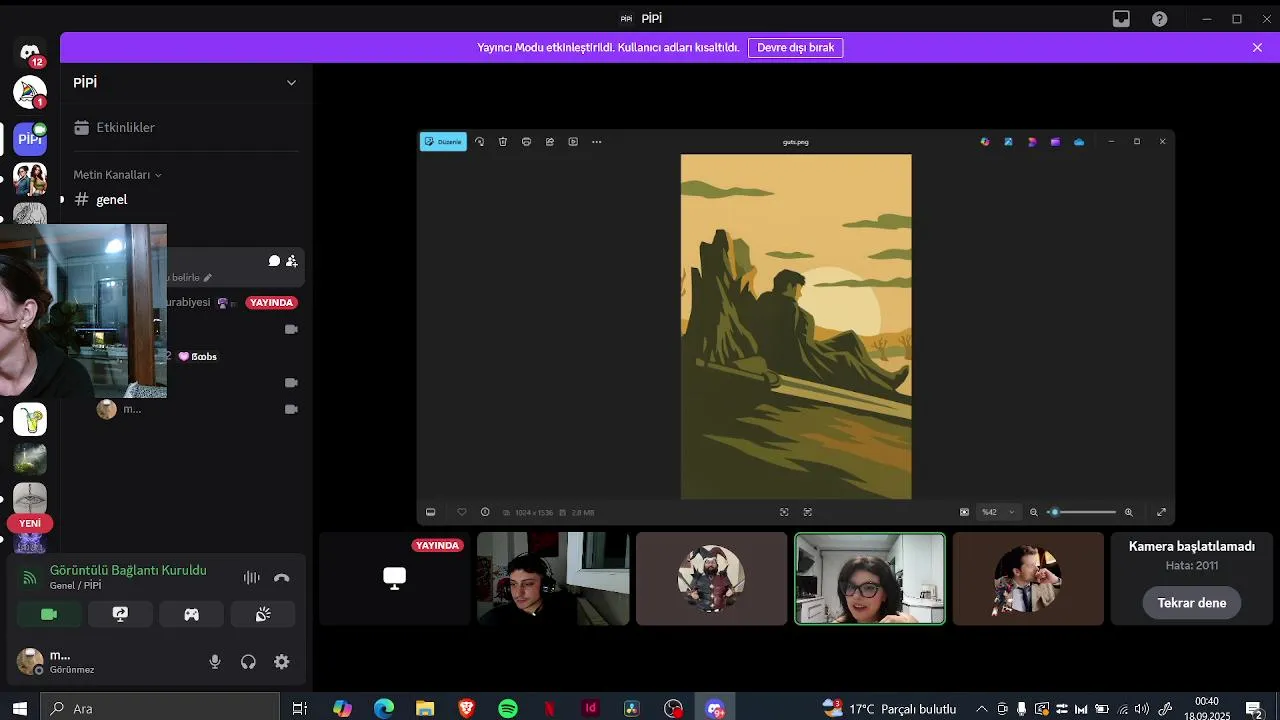Open the Etkinlikler events entry
The width and height of the screenshot is (1280, 720).
point(125,128)
